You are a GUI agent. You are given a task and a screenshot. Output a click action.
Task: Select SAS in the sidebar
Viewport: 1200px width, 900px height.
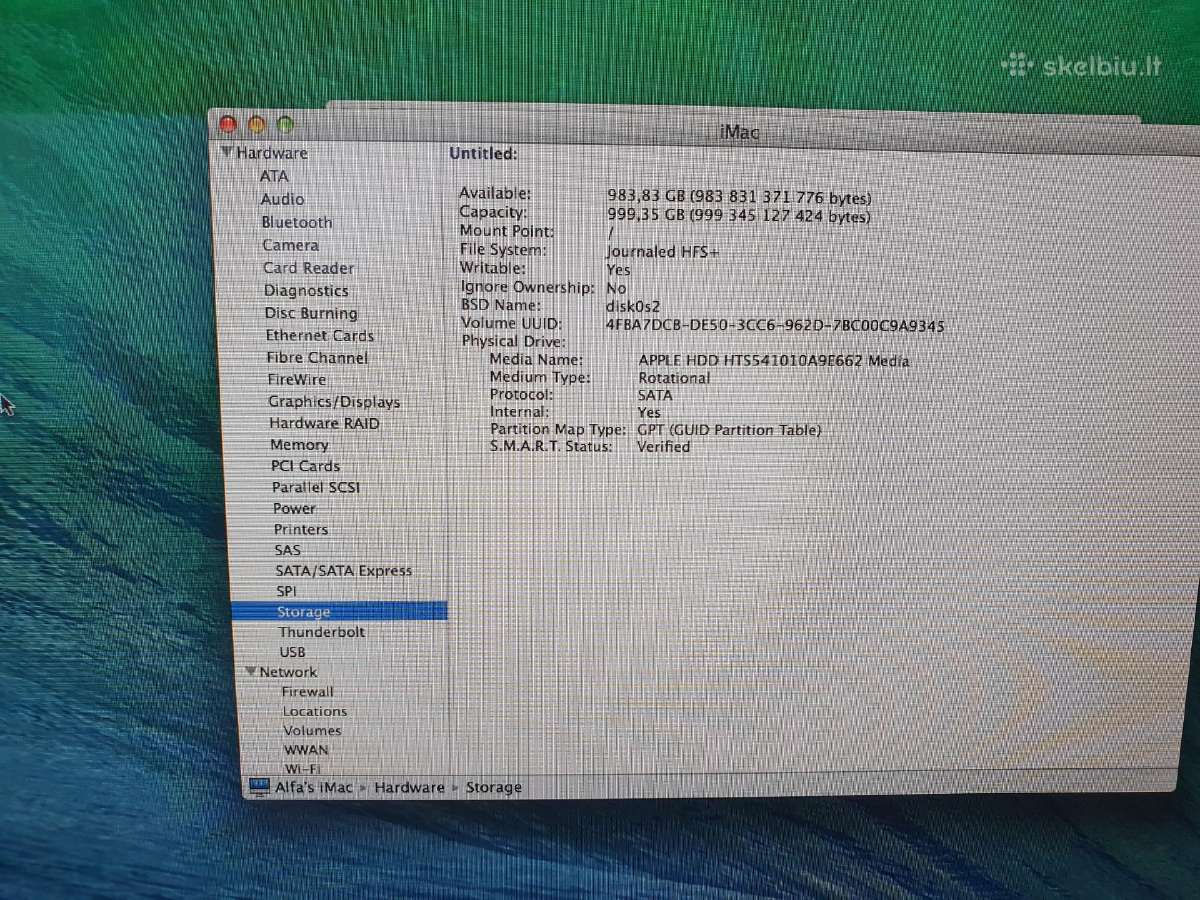click(288, 550)
